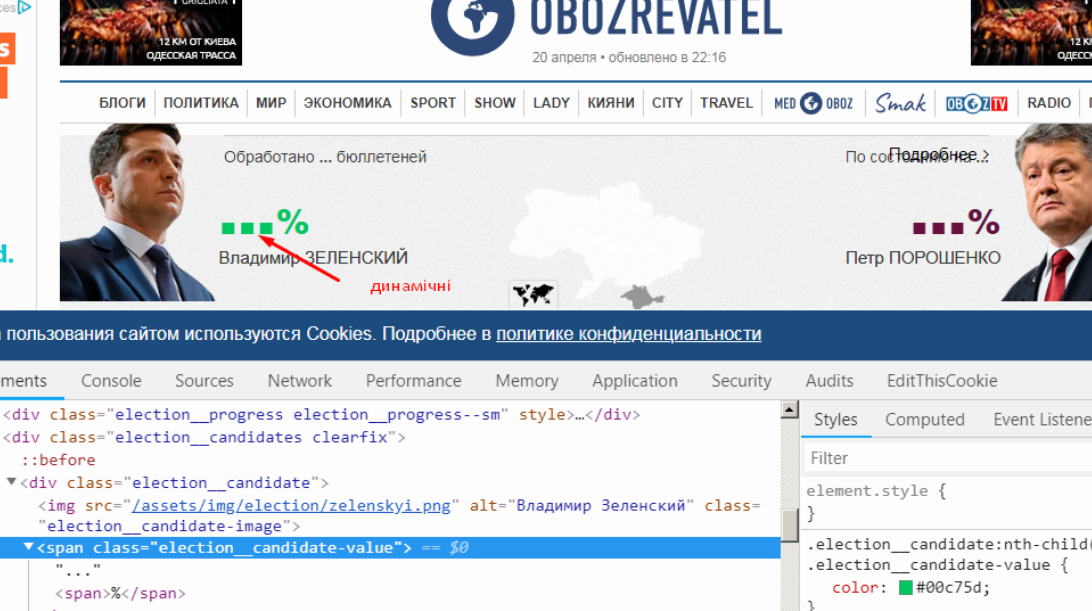
Task: Click the DOM panel scroll up arrow
Action: [789, 410]
